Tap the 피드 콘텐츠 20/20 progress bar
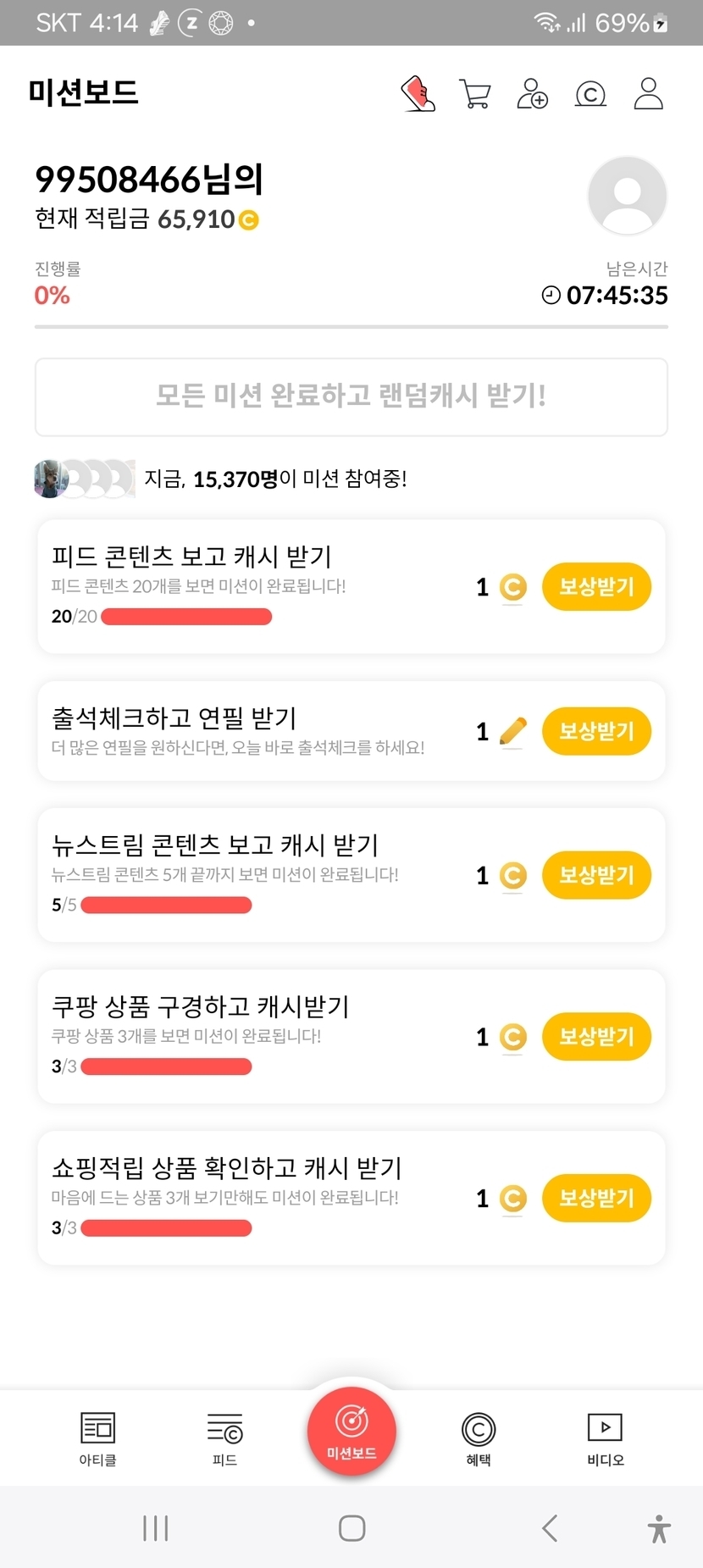This screenshot has width=703, height=1568. (x=186, y=617)
